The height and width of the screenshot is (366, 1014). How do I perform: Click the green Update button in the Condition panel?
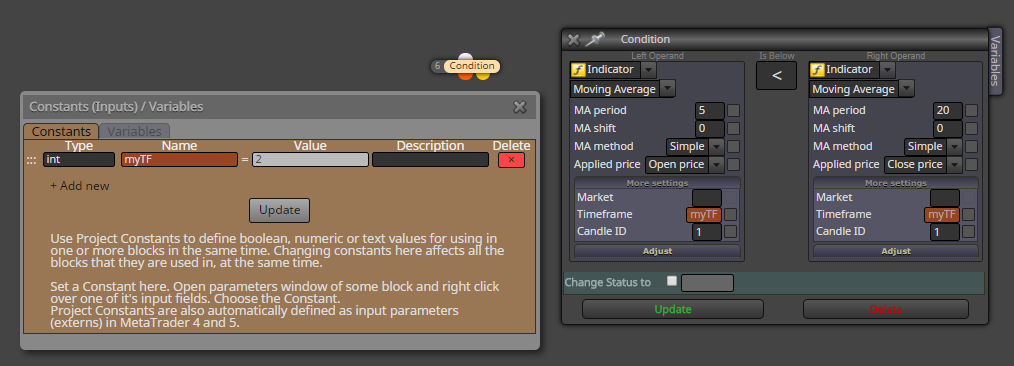tap(673, 309)
